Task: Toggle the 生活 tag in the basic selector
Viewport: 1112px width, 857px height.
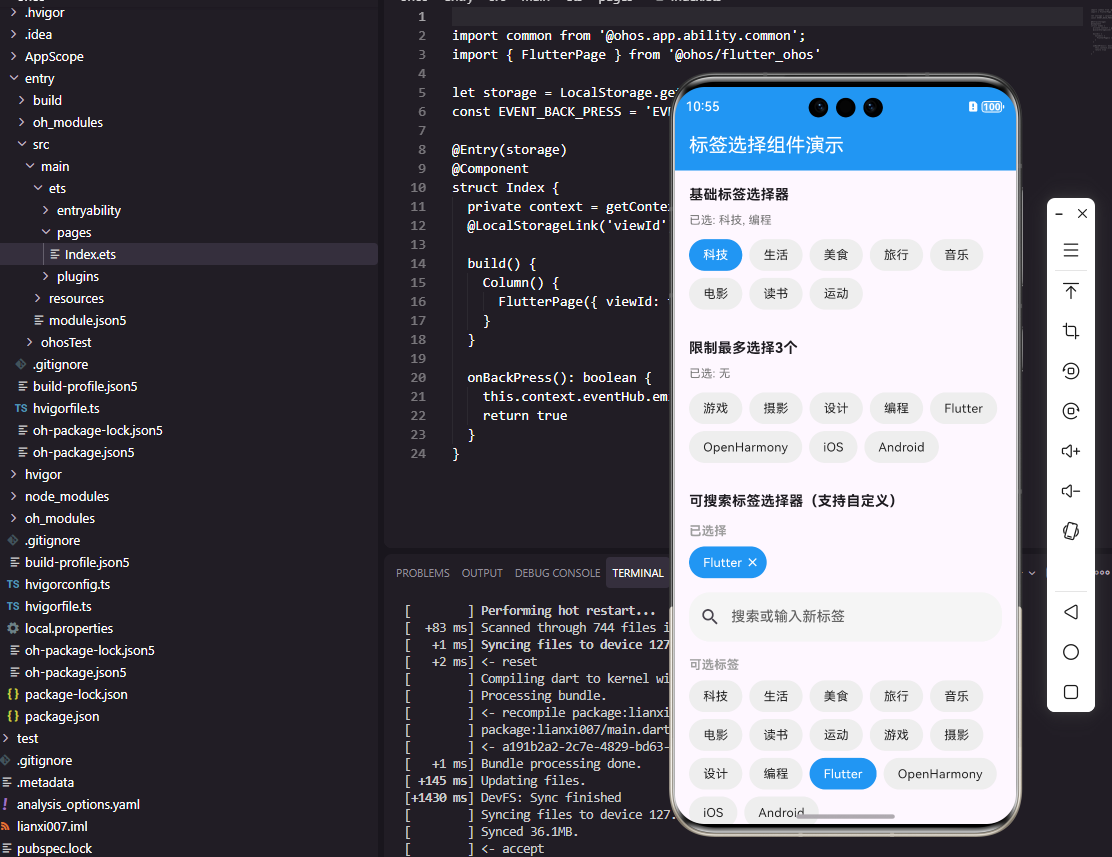Action: point(776,255)
